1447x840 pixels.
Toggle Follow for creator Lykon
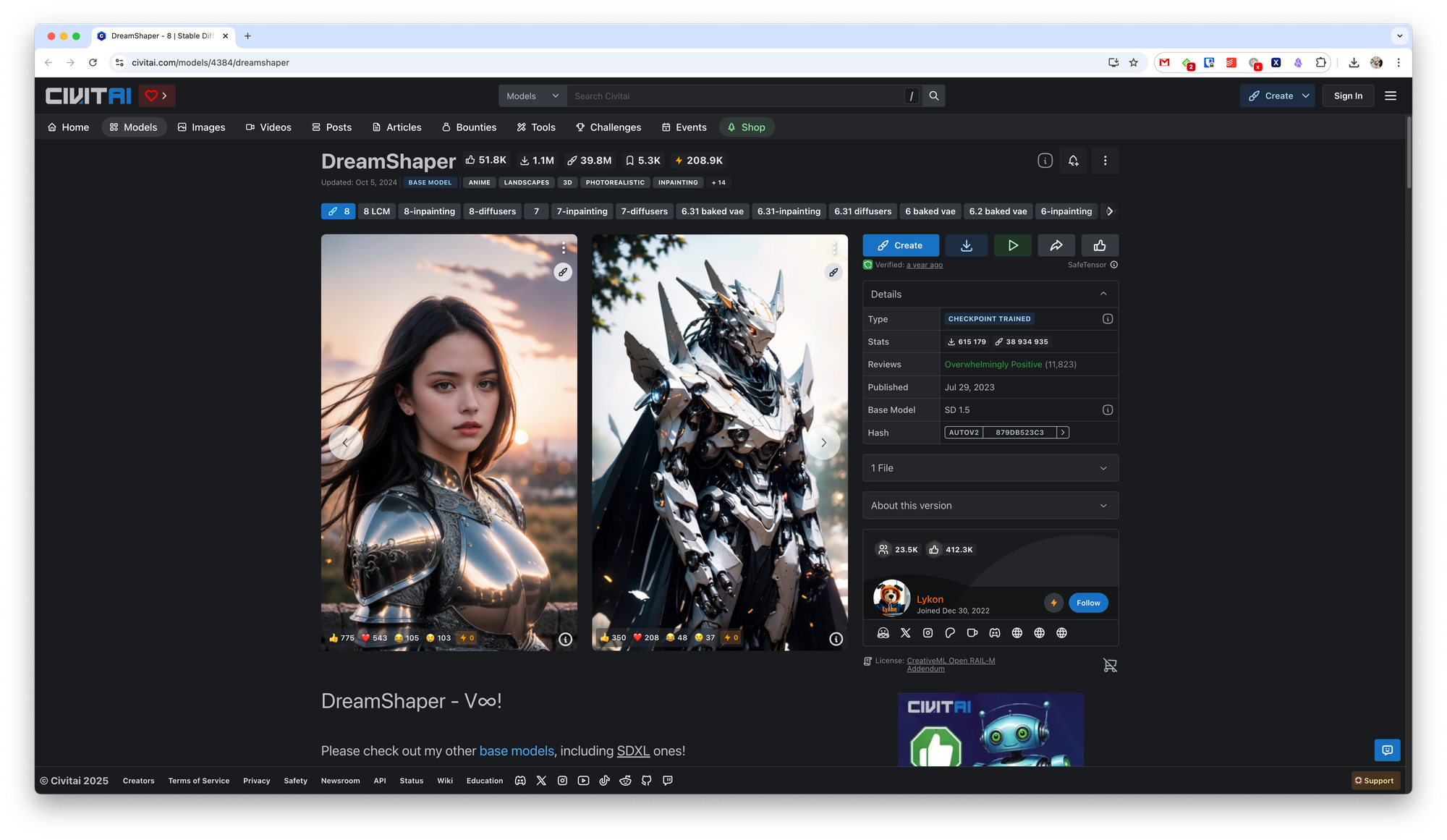click(x=1087, y=603)
